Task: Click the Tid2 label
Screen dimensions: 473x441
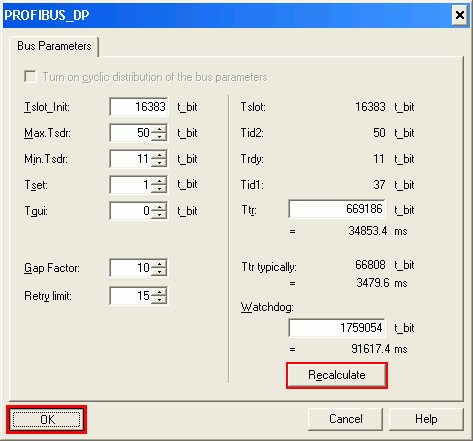Action: [252, 133]
